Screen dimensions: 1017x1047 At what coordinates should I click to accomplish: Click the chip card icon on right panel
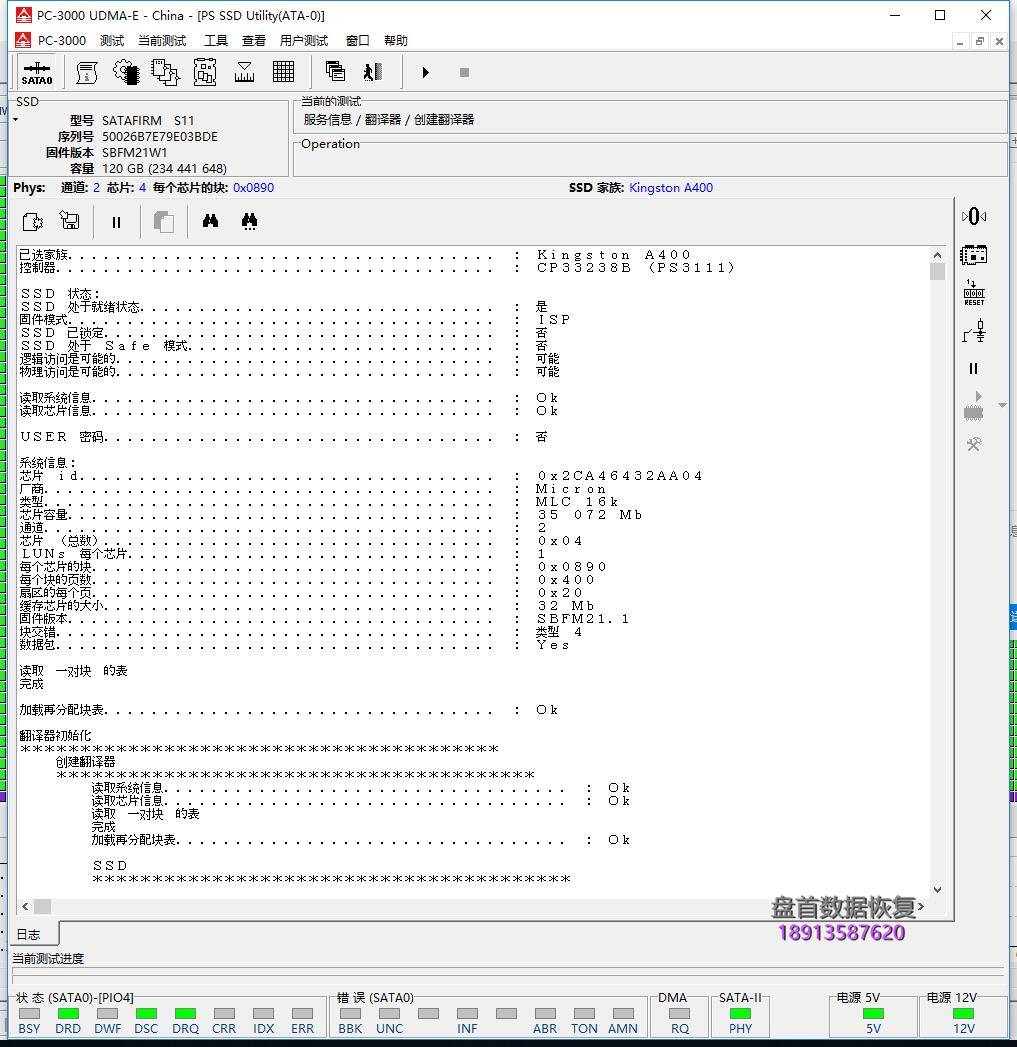click(x=973, y=255)
